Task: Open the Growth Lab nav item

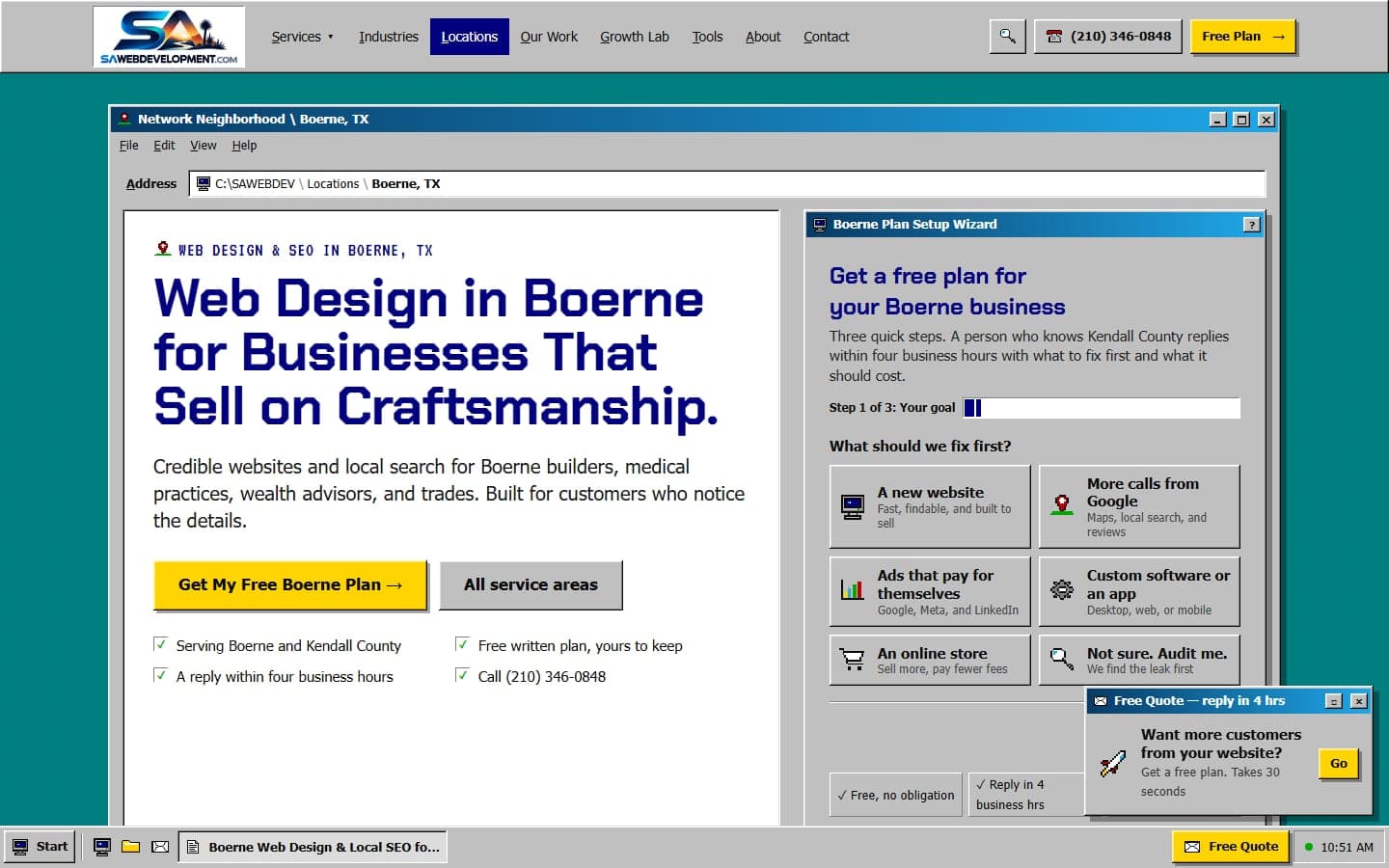Action: (x=635, y=37)
